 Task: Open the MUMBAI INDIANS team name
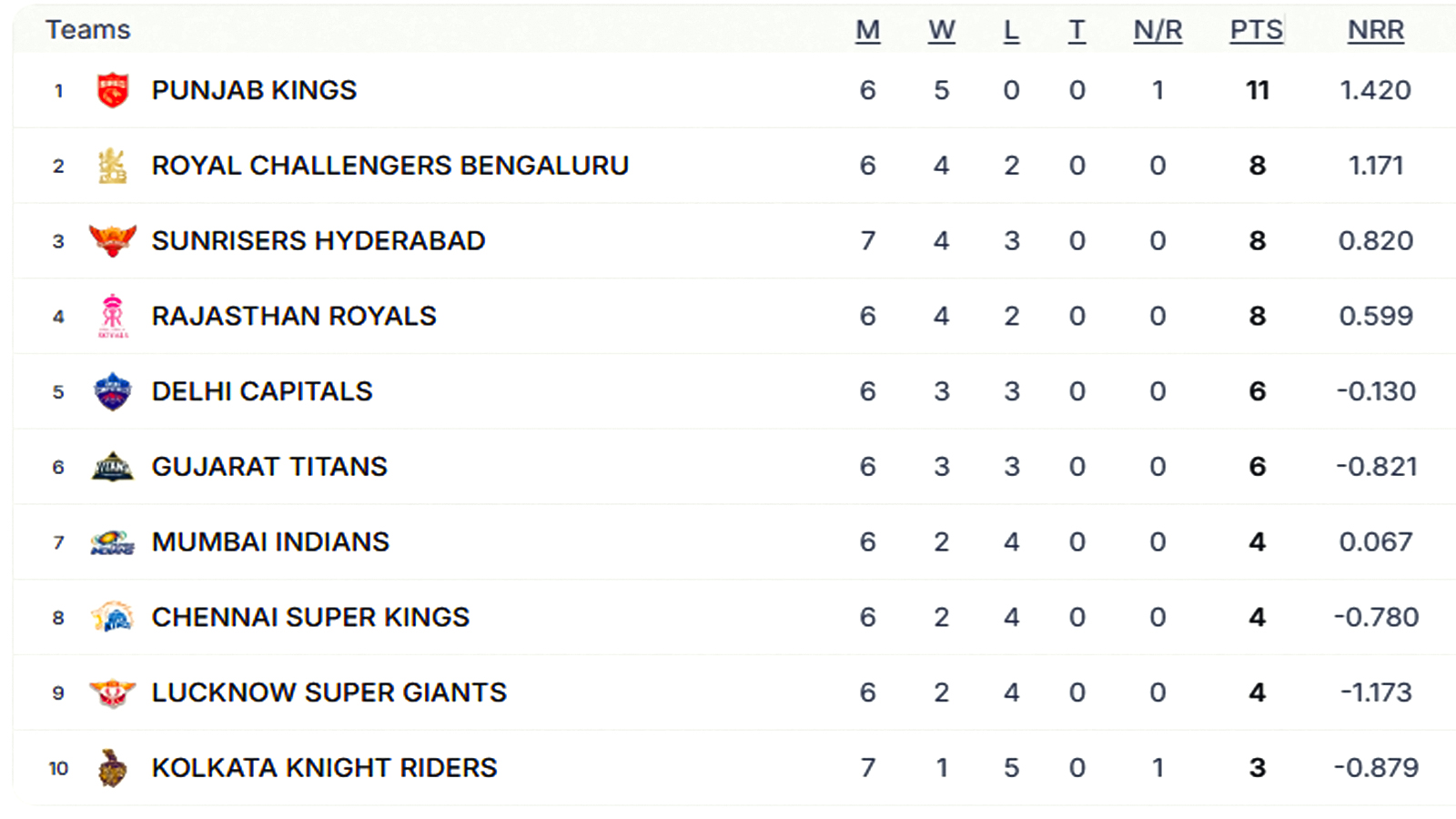(x=270, y=542)
